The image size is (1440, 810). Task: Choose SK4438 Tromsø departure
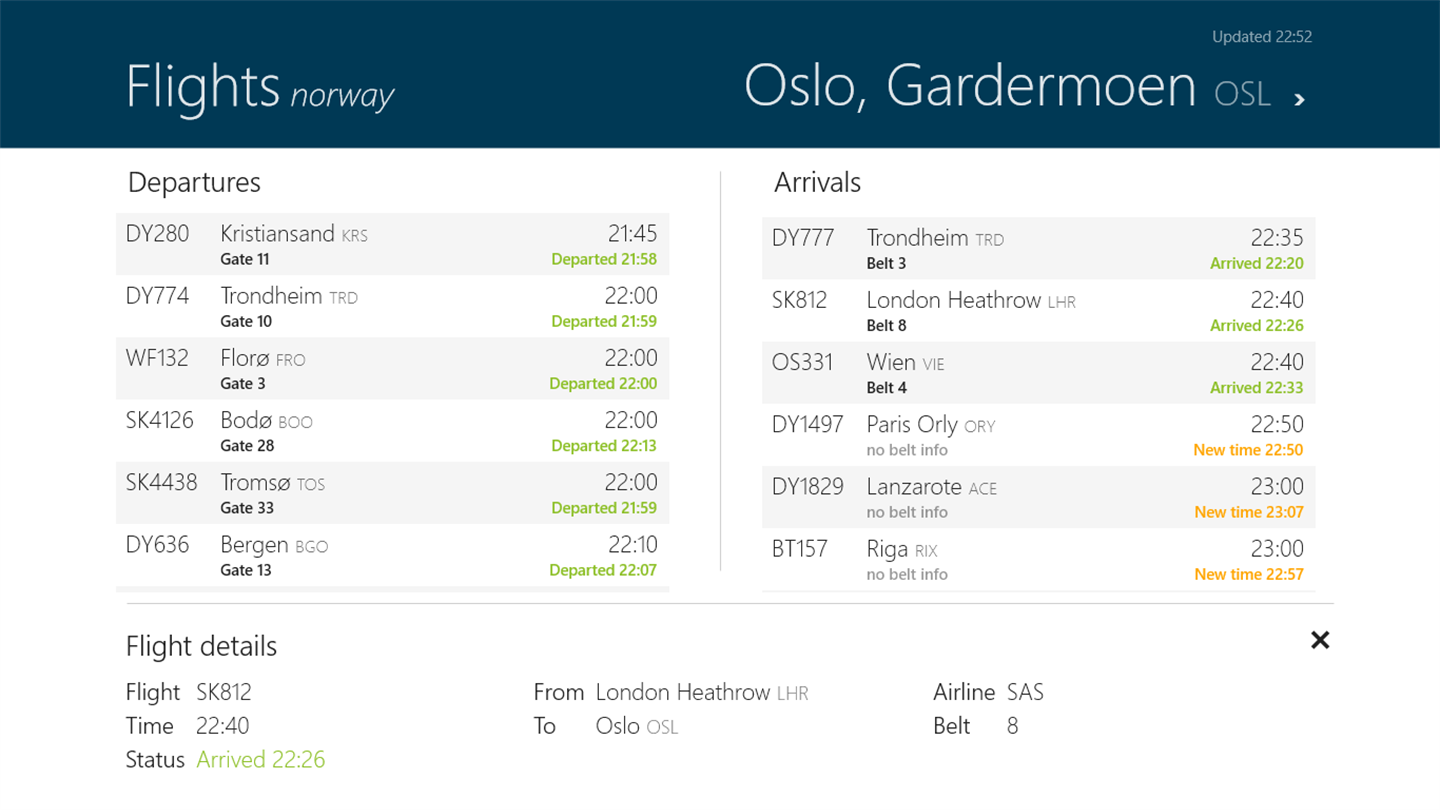tap(392, 493)
